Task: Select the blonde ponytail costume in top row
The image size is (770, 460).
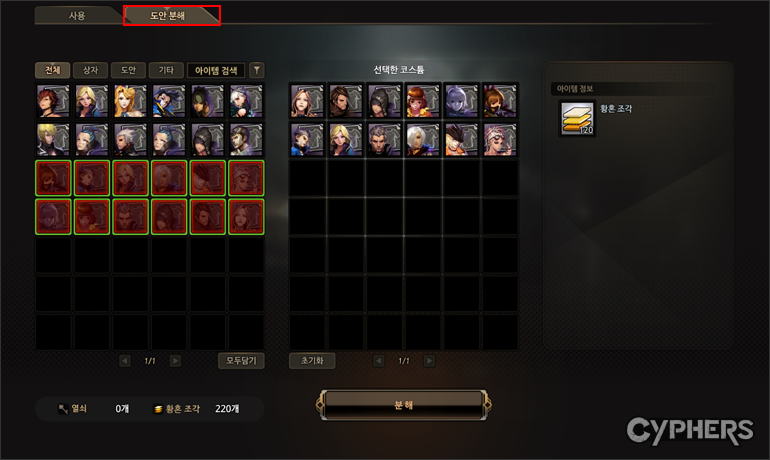Action: click(x=130, y=101)
